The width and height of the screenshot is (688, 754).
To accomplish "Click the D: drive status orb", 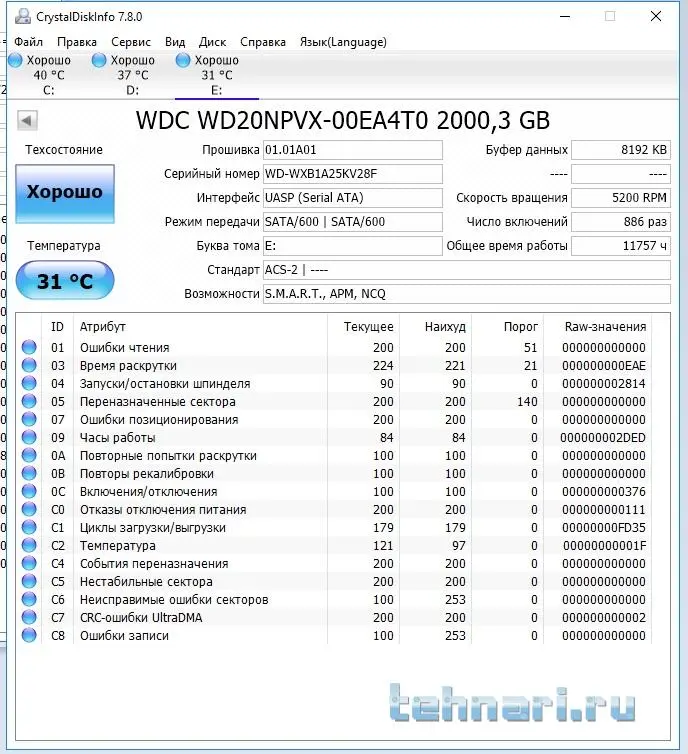I will (99, 60).
